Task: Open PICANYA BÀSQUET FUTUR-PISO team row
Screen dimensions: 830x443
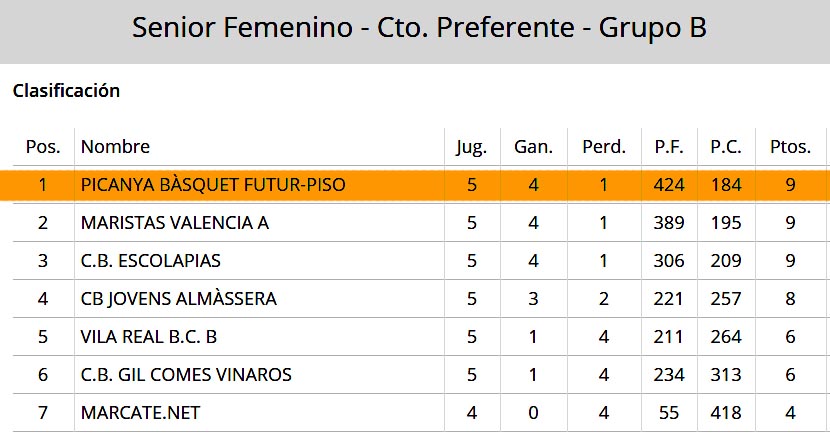Action: coord(415,185)
